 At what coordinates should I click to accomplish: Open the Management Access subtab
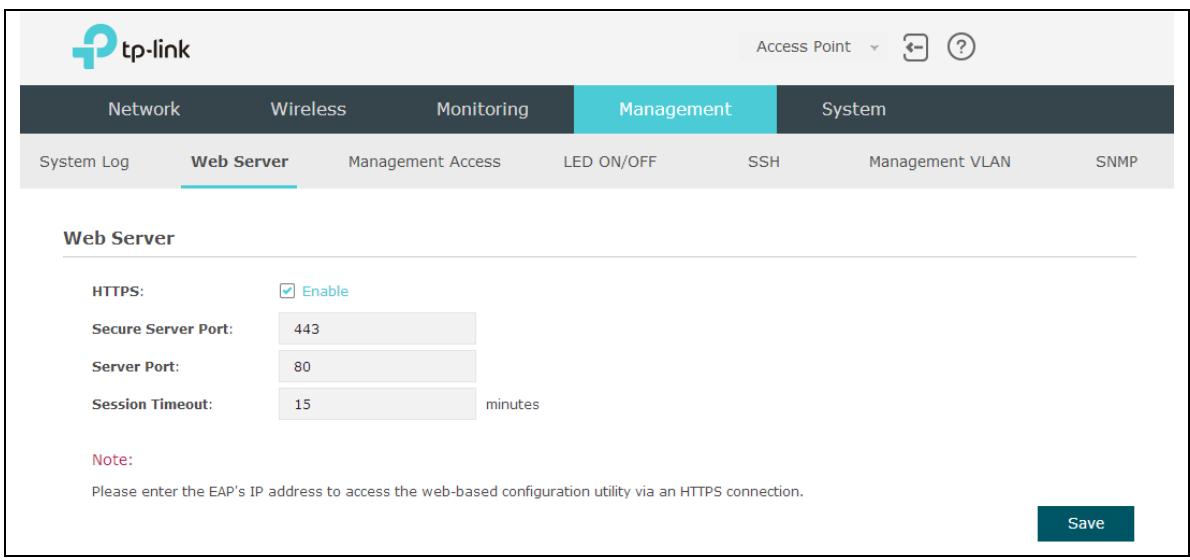click(x=424, y=162)
